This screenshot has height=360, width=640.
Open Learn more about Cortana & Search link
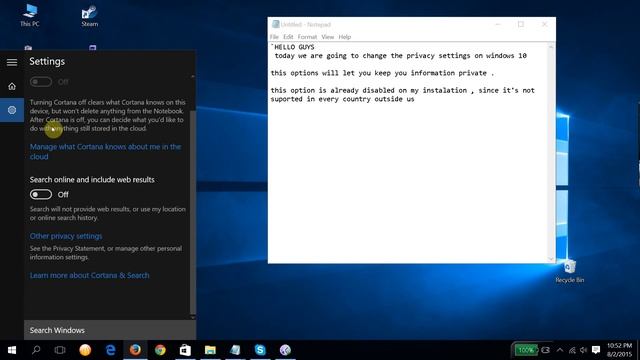(89, 276)
